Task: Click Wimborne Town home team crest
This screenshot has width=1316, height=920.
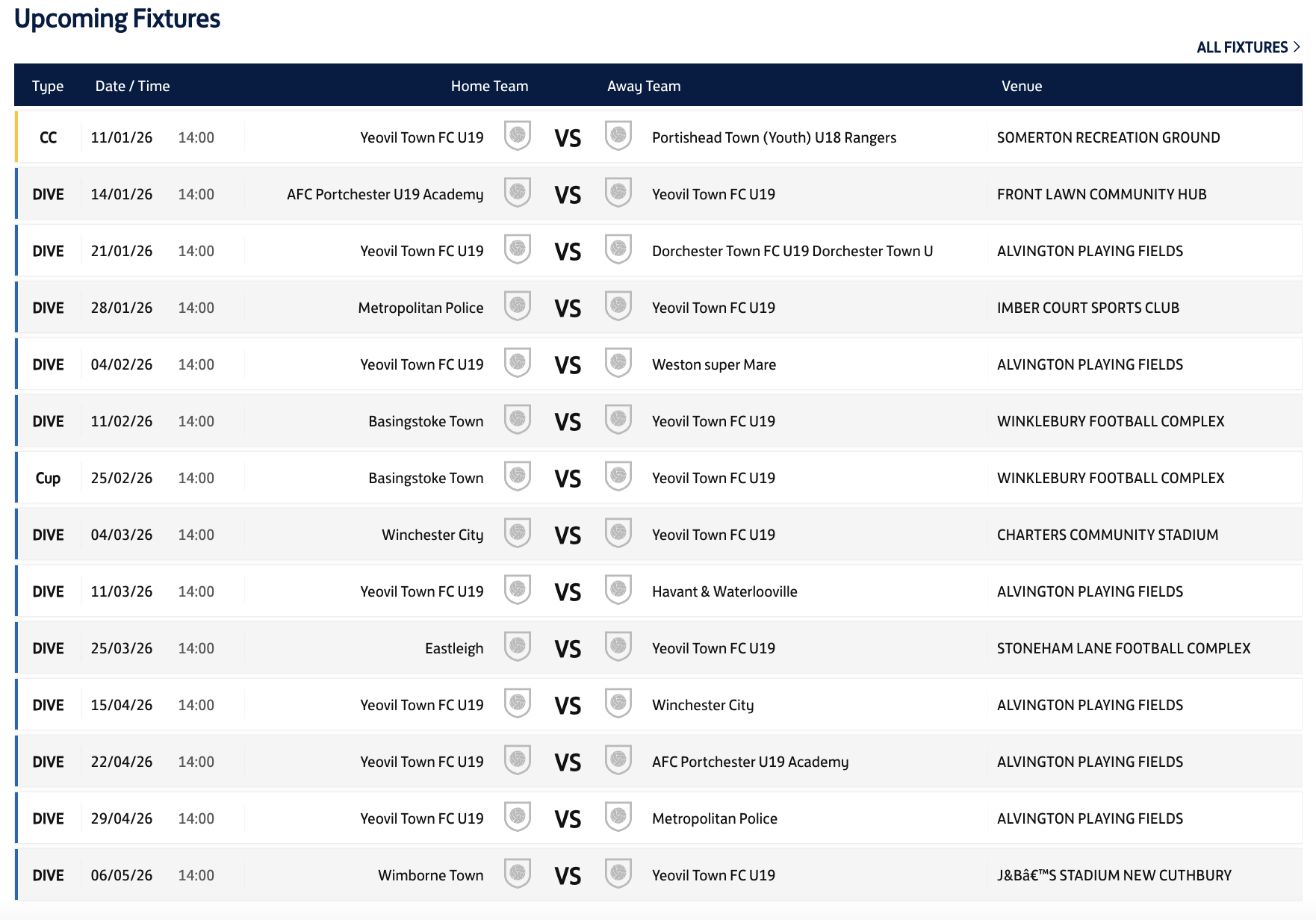Action: 517,874
